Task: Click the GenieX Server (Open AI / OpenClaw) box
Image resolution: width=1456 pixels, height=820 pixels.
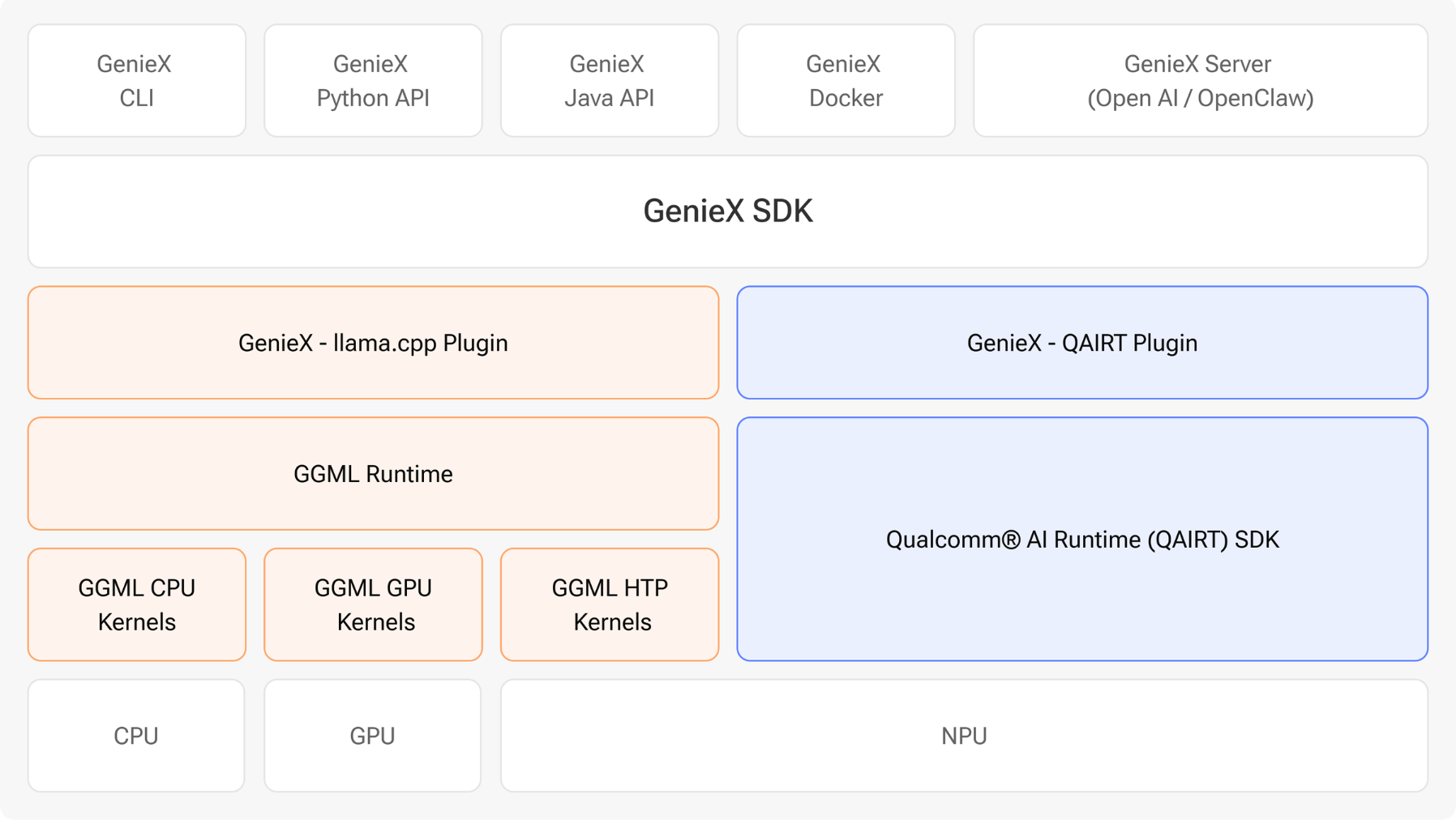Action: click(1201, 80)
